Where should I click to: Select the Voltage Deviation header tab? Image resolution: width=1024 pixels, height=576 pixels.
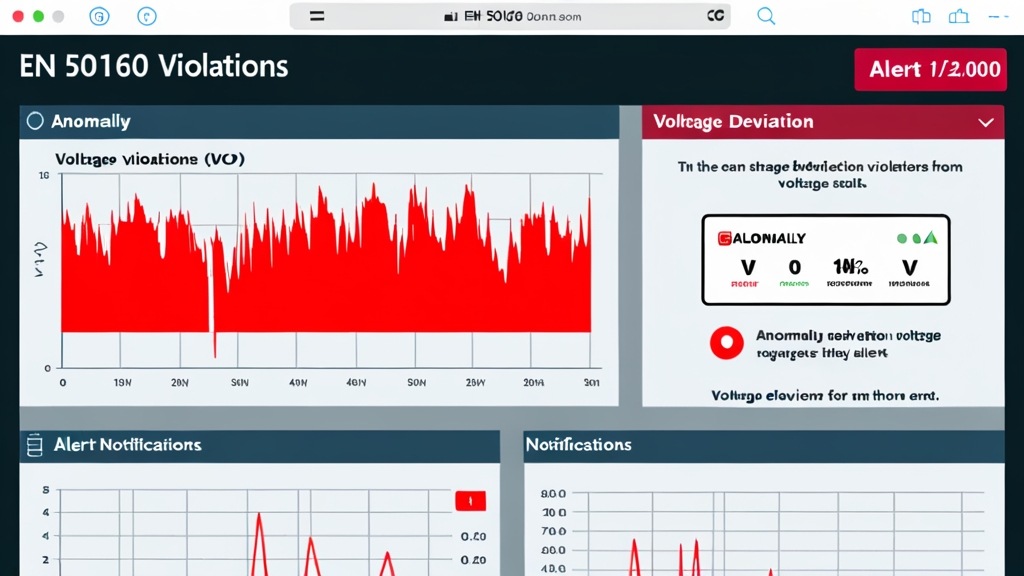(733, 122)
